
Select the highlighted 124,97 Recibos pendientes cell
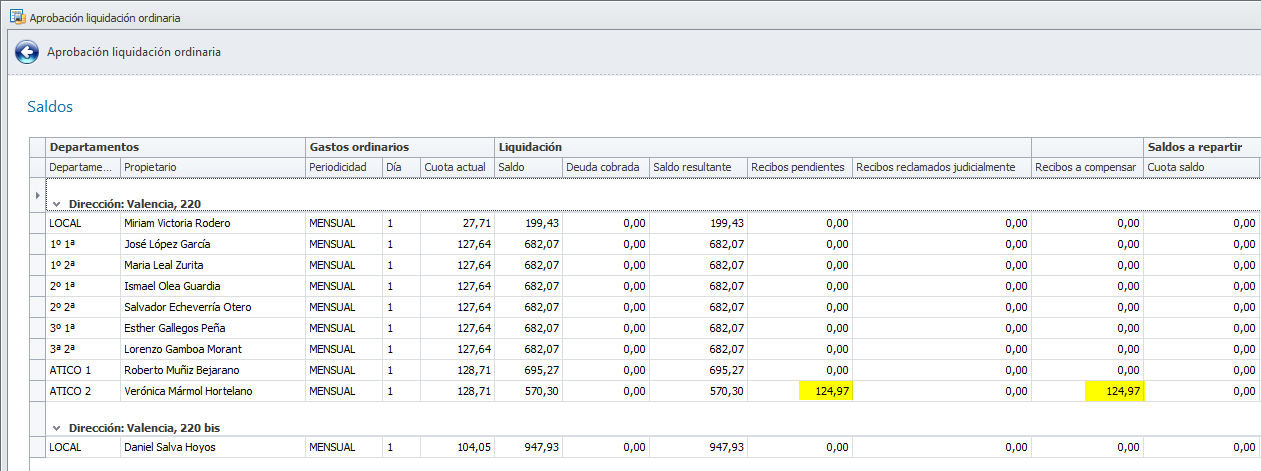tap(824, 391)
